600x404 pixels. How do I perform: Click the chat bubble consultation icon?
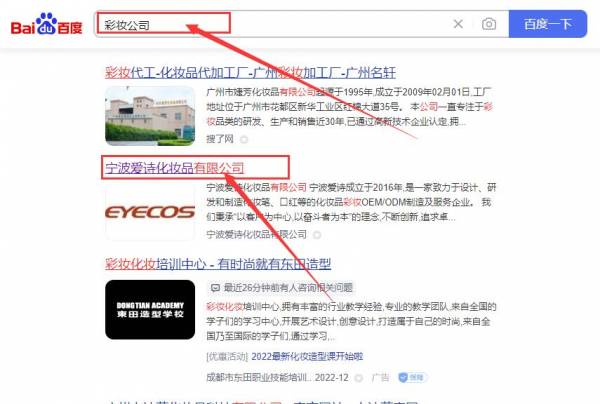[x=215, y=288]
